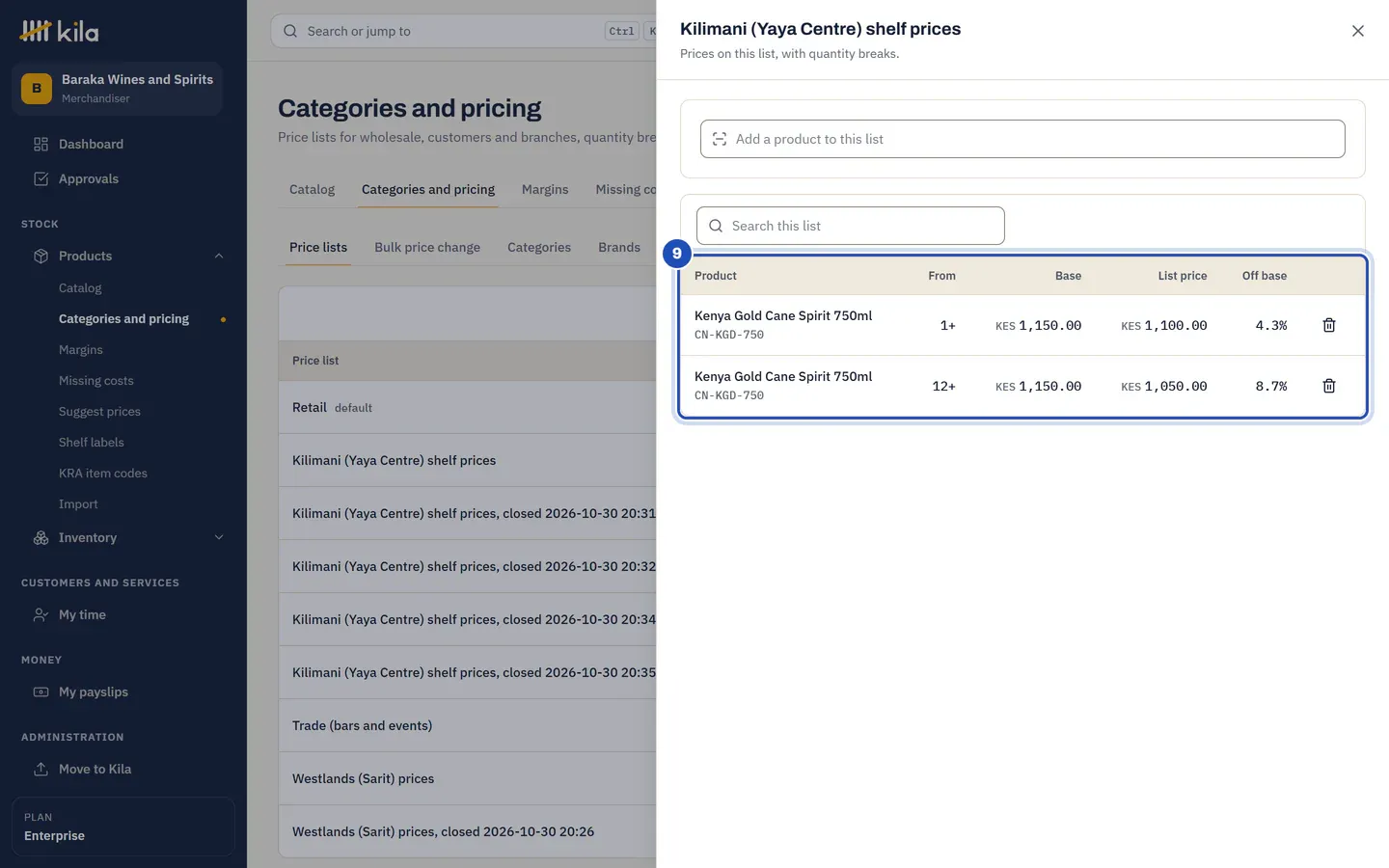Focus the Search this list field
The width and height of the screenshot is (1389, 868).
coord(851,226)
